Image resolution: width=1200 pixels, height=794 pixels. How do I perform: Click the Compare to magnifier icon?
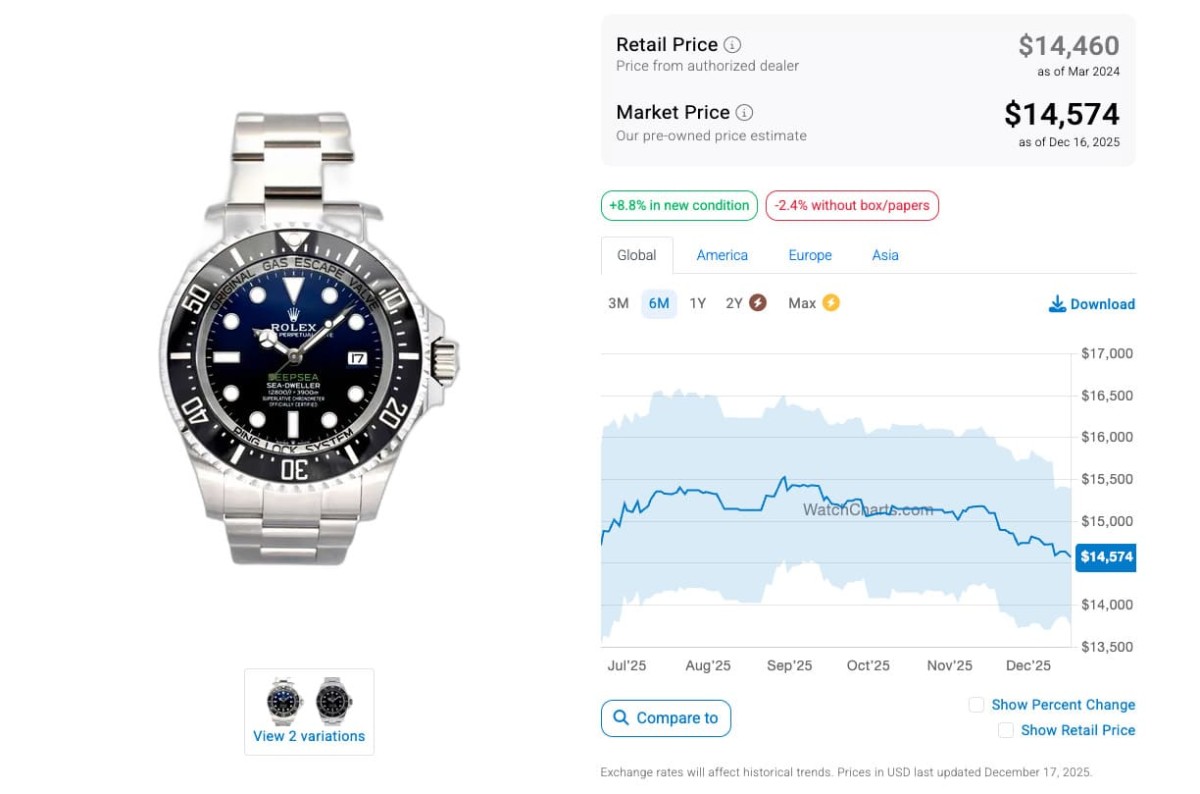click(x=621, y=718)
